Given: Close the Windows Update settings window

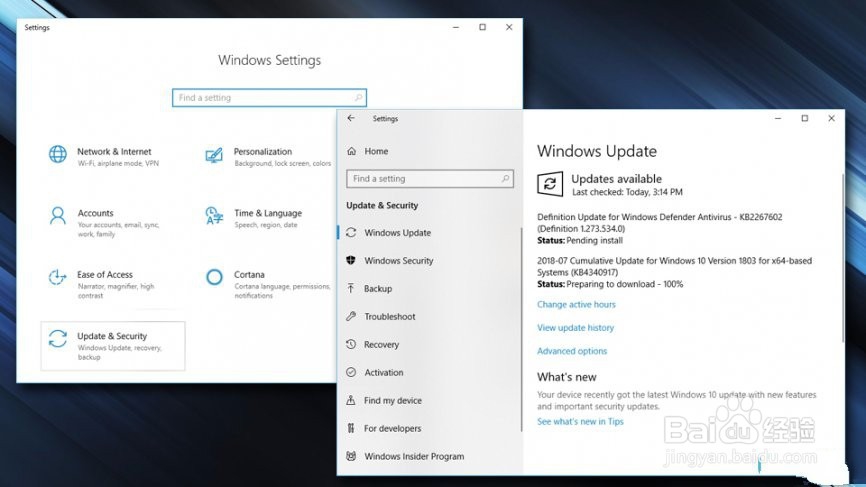Looking at the screenshot, I should pos(831,118).
